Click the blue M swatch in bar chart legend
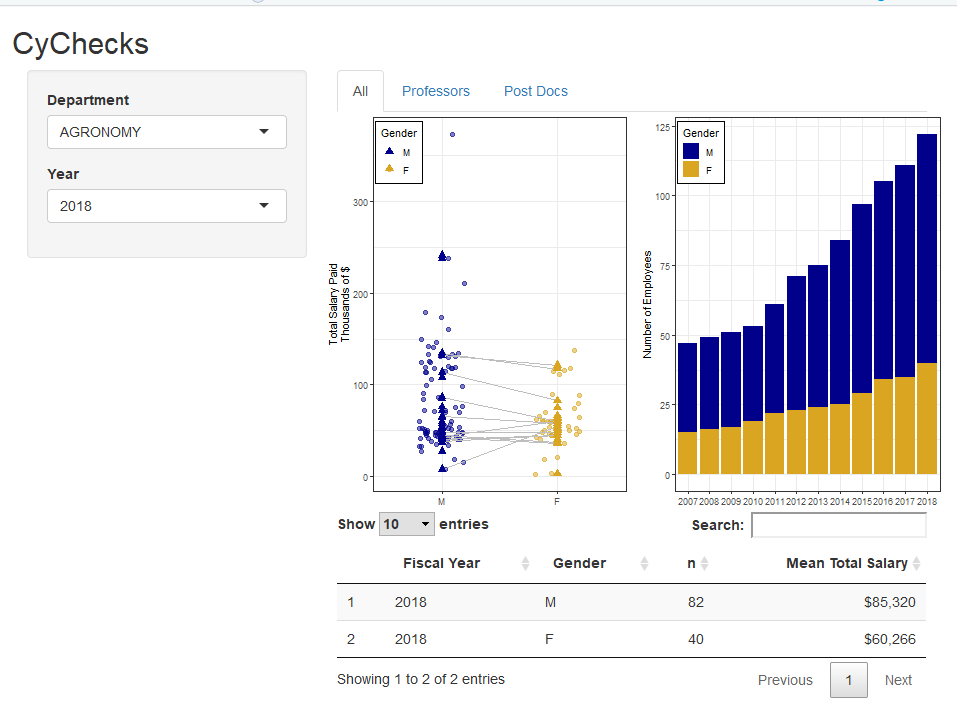Image resolution: width=957 pixels, height=726 pixels. (x=691, y=152)
